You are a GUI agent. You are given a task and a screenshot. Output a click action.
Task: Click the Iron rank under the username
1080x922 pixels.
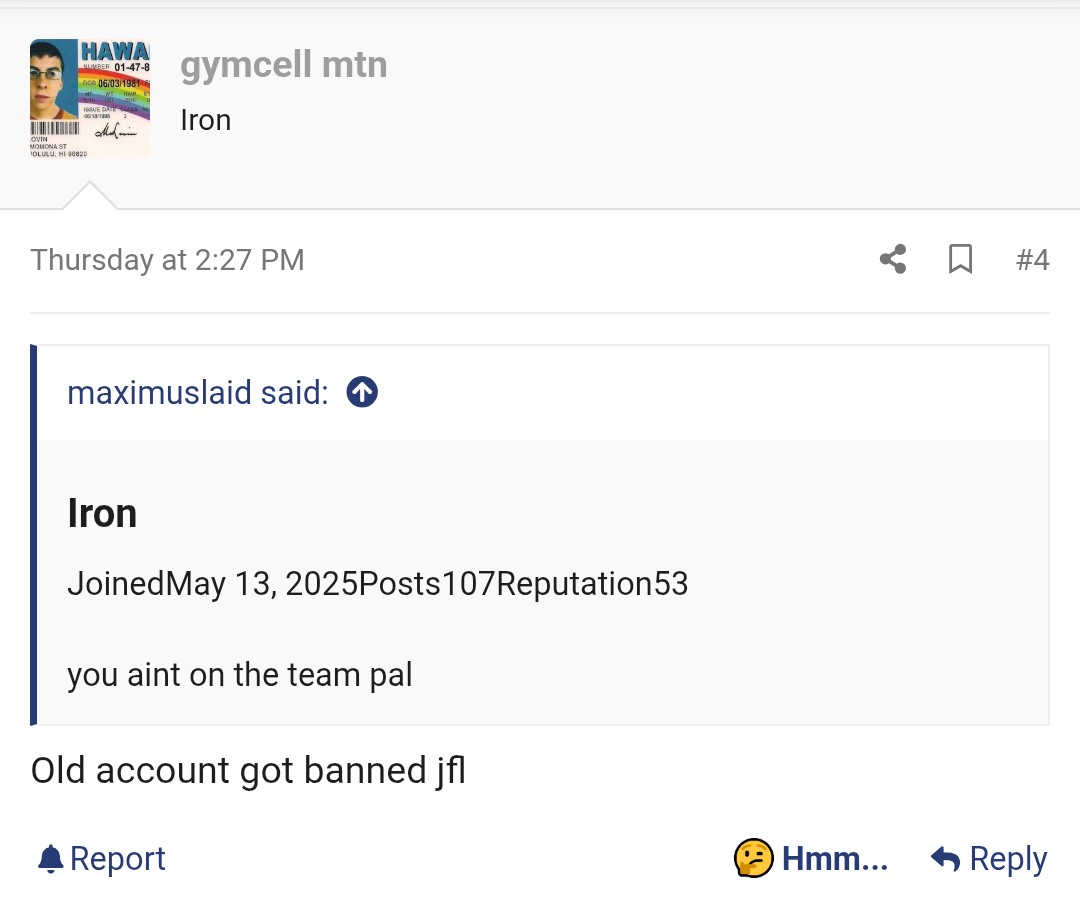tap(205, 120)
